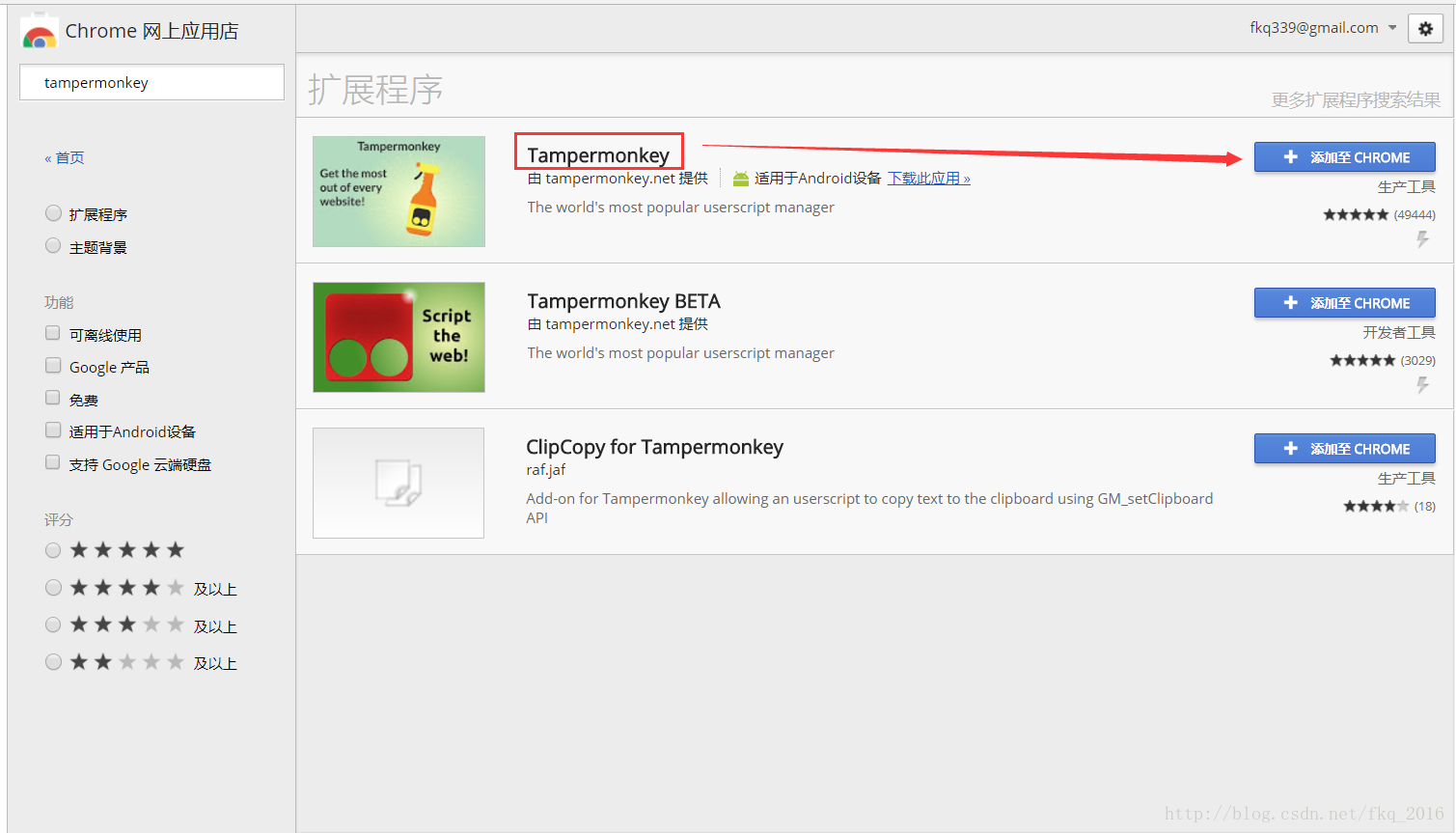This screenshot has width=1456, height=833.
Task: Click the Chrome Web Store logo icon
Action: pyautogui.click(x=39, y=33)
